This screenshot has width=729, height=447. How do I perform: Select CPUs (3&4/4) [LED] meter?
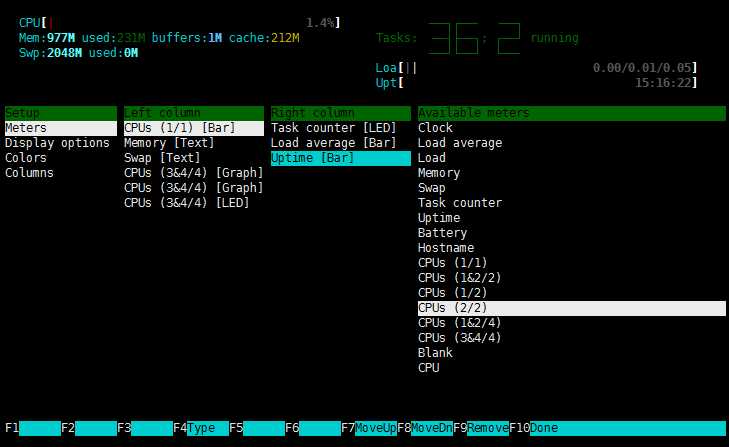click(186, 203)
